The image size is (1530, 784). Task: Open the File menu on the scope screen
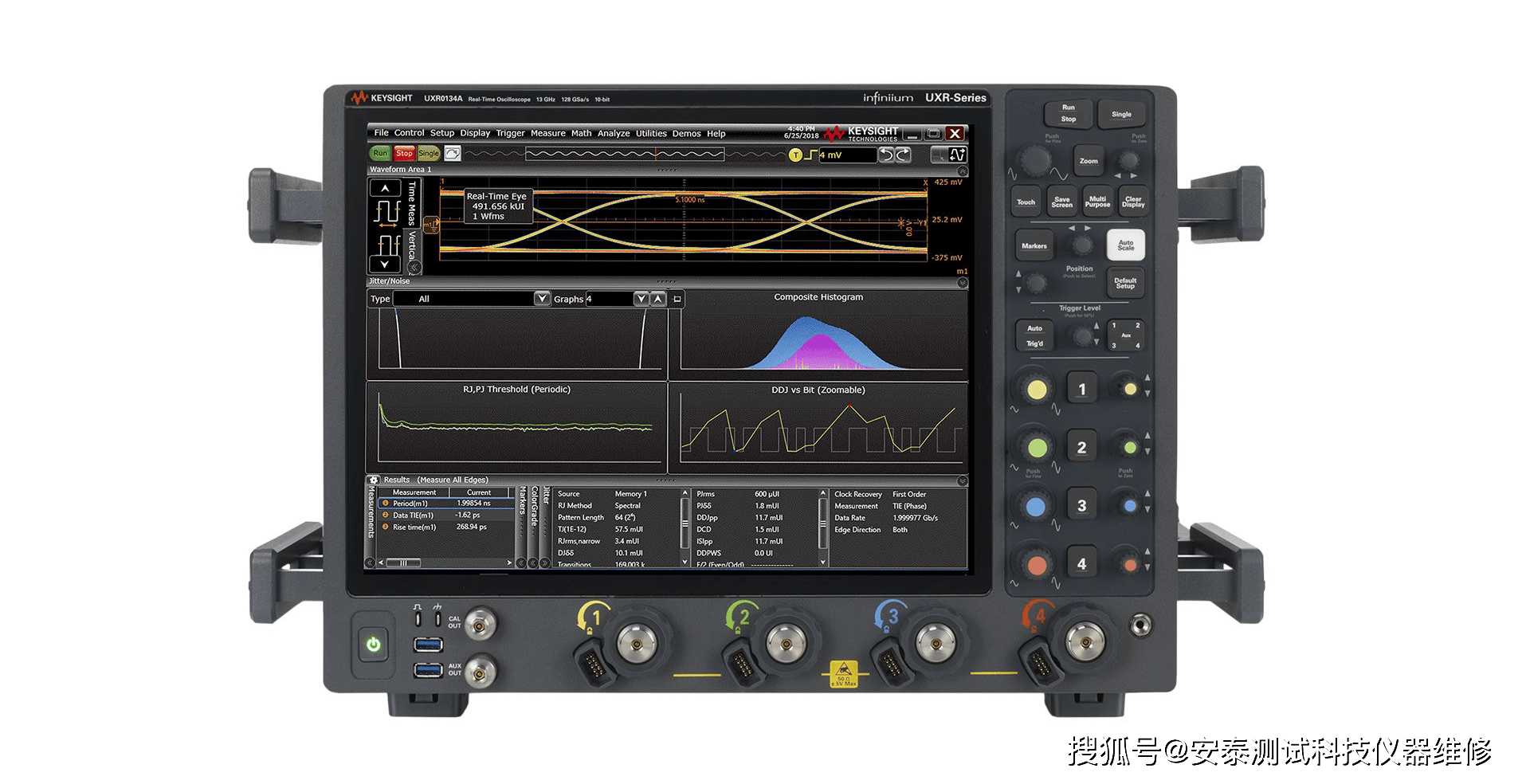coord(382,133)
